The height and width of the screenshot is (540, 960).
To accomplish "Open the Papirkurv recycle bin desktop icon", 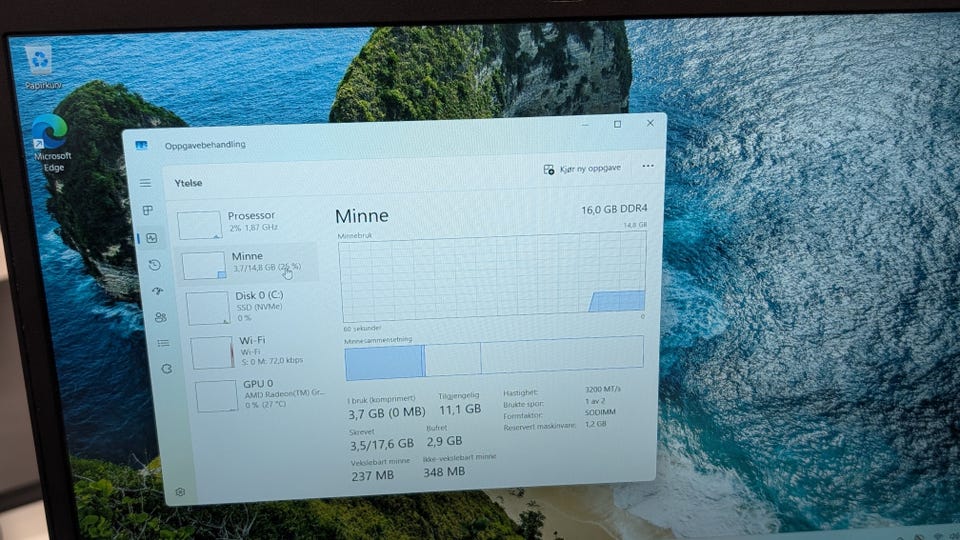I will point(42,67).
